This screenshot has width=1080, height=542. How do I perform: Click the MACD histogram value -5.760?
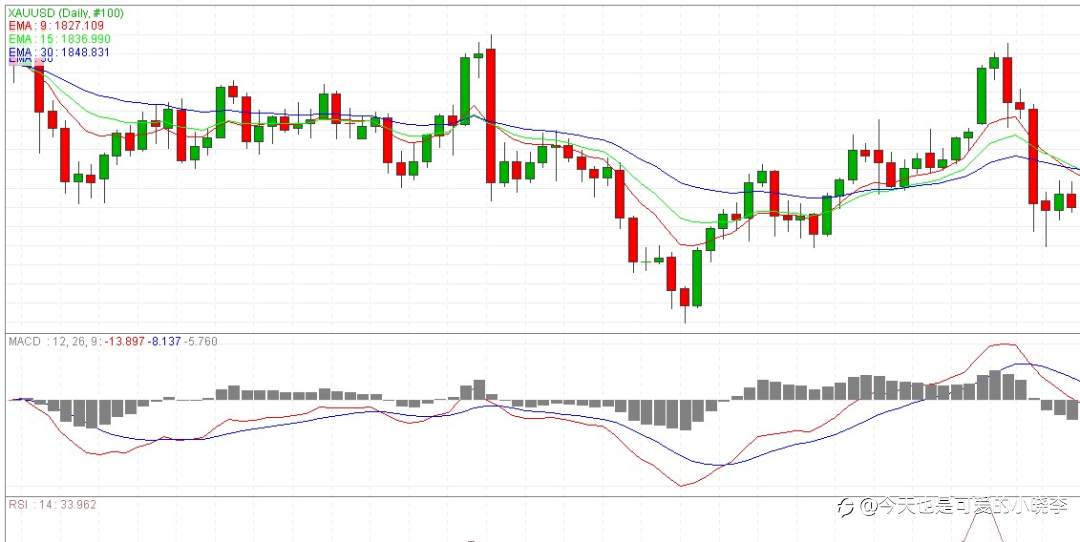coord(201,341)
